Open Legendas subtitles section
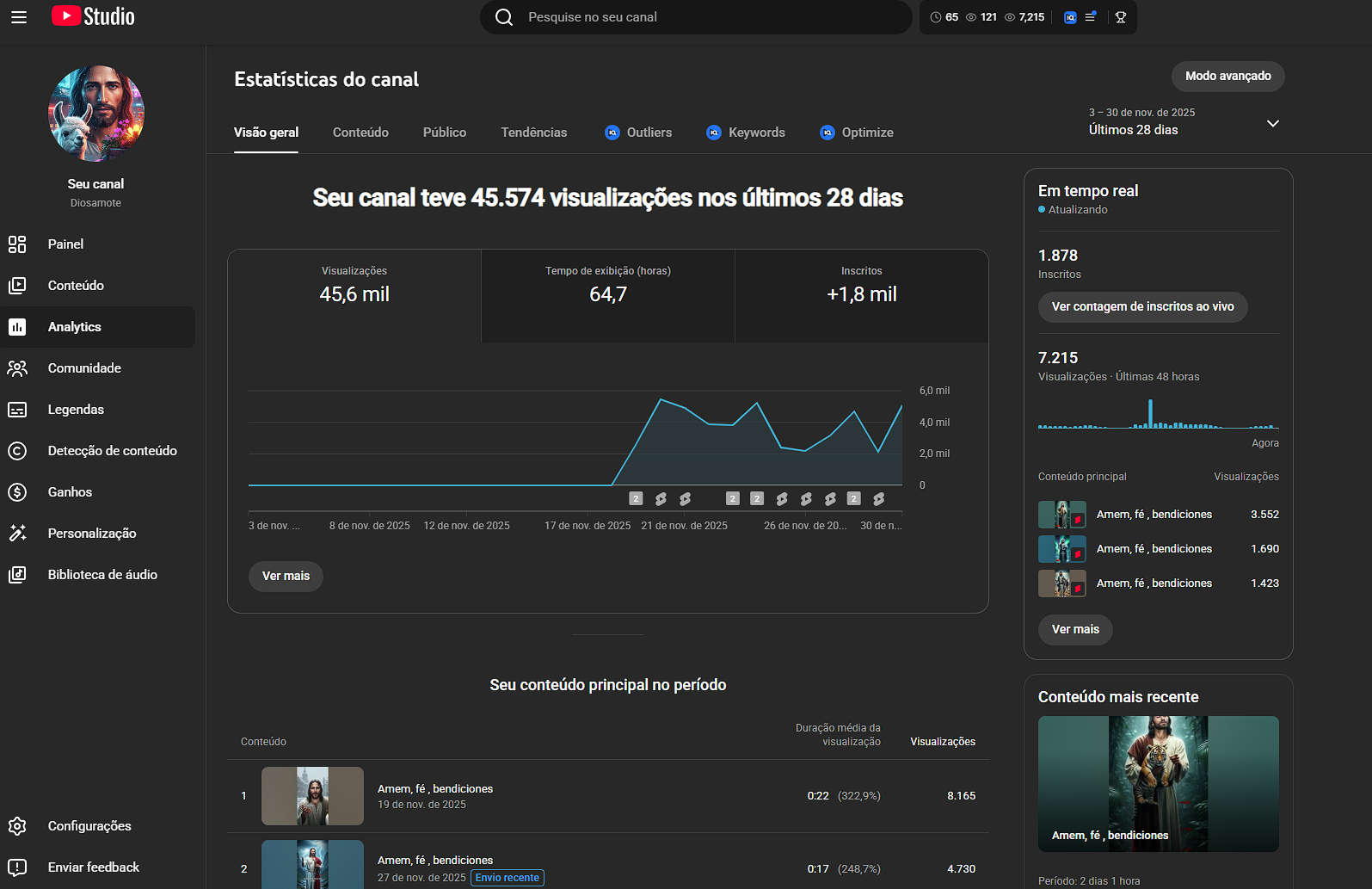 pos(76,410)
